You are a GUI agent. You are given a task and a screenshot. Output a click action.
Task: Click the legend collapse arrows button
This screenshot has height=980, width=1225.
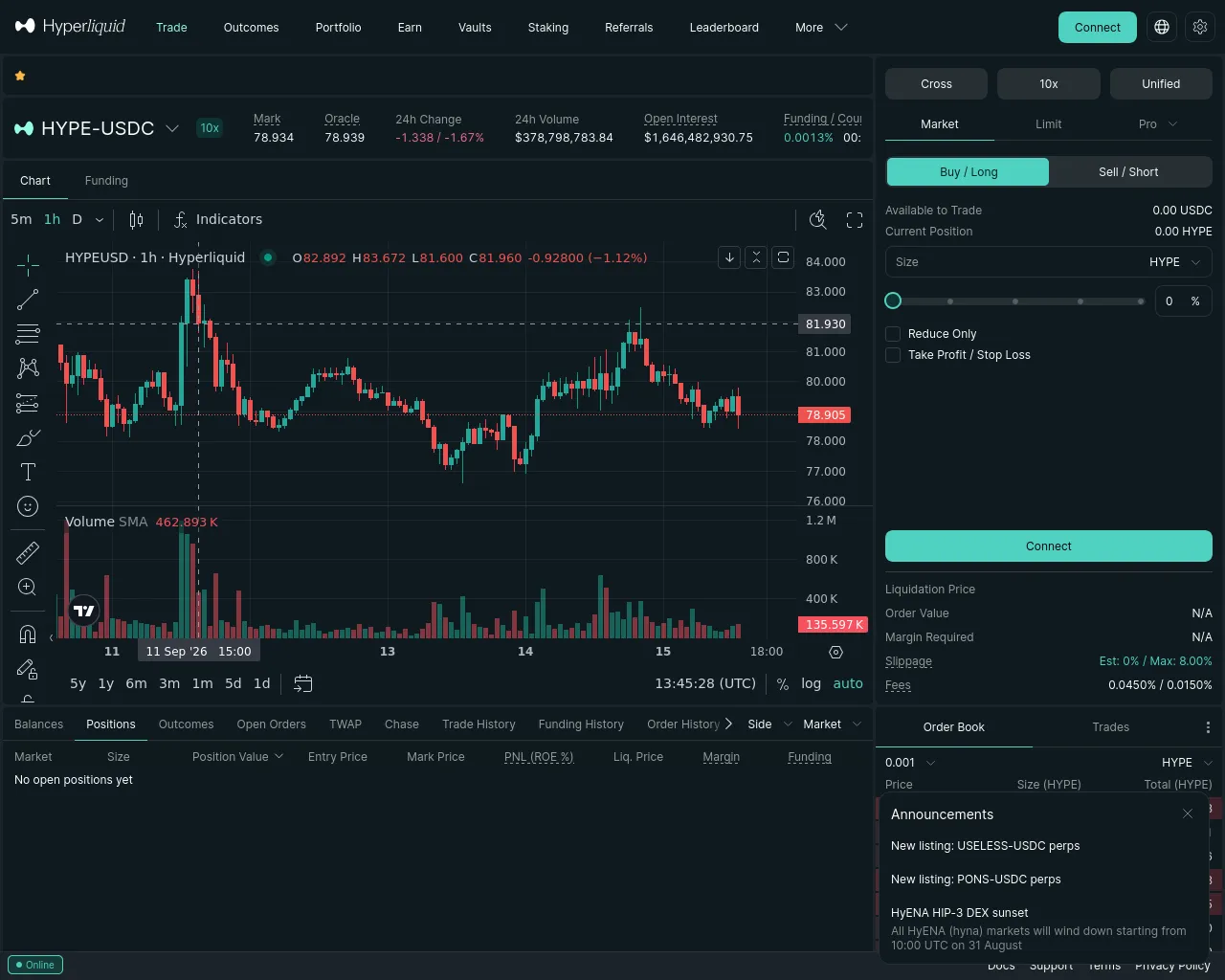(x=756, y=257)
